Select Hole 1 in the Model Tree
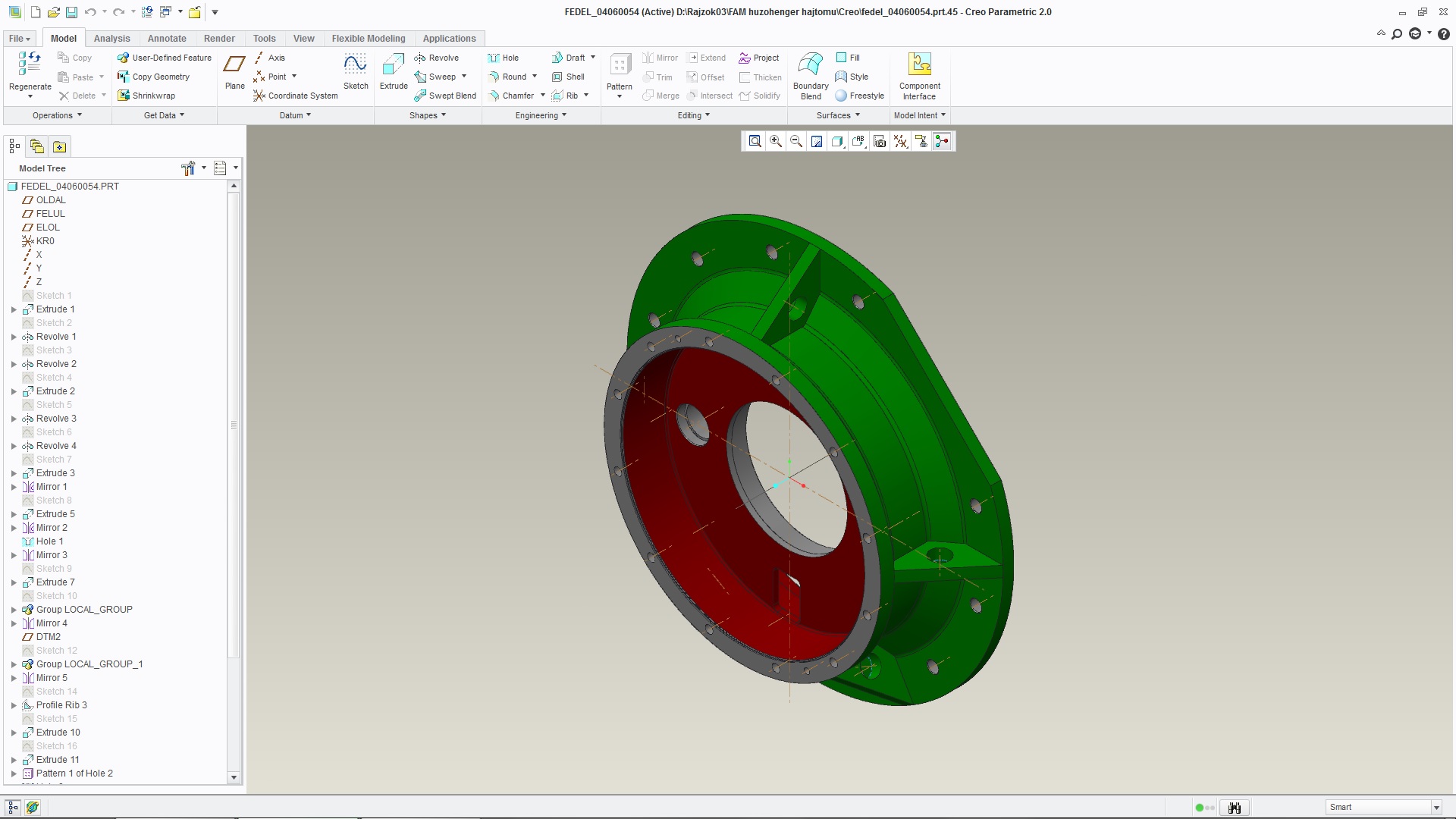Screen dimensions: 1456x819 [x=50, y=541]
